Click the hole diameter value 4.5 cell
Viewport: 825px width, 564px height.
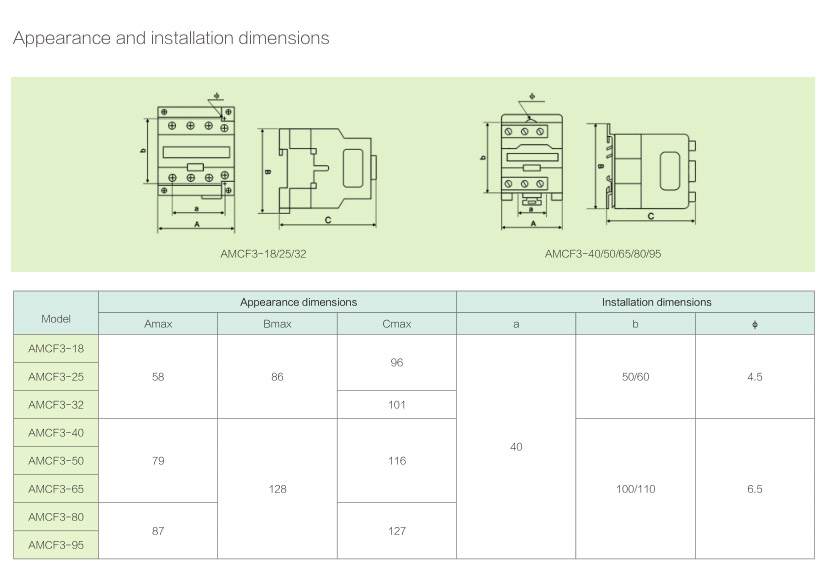click(x=754, y=377)
